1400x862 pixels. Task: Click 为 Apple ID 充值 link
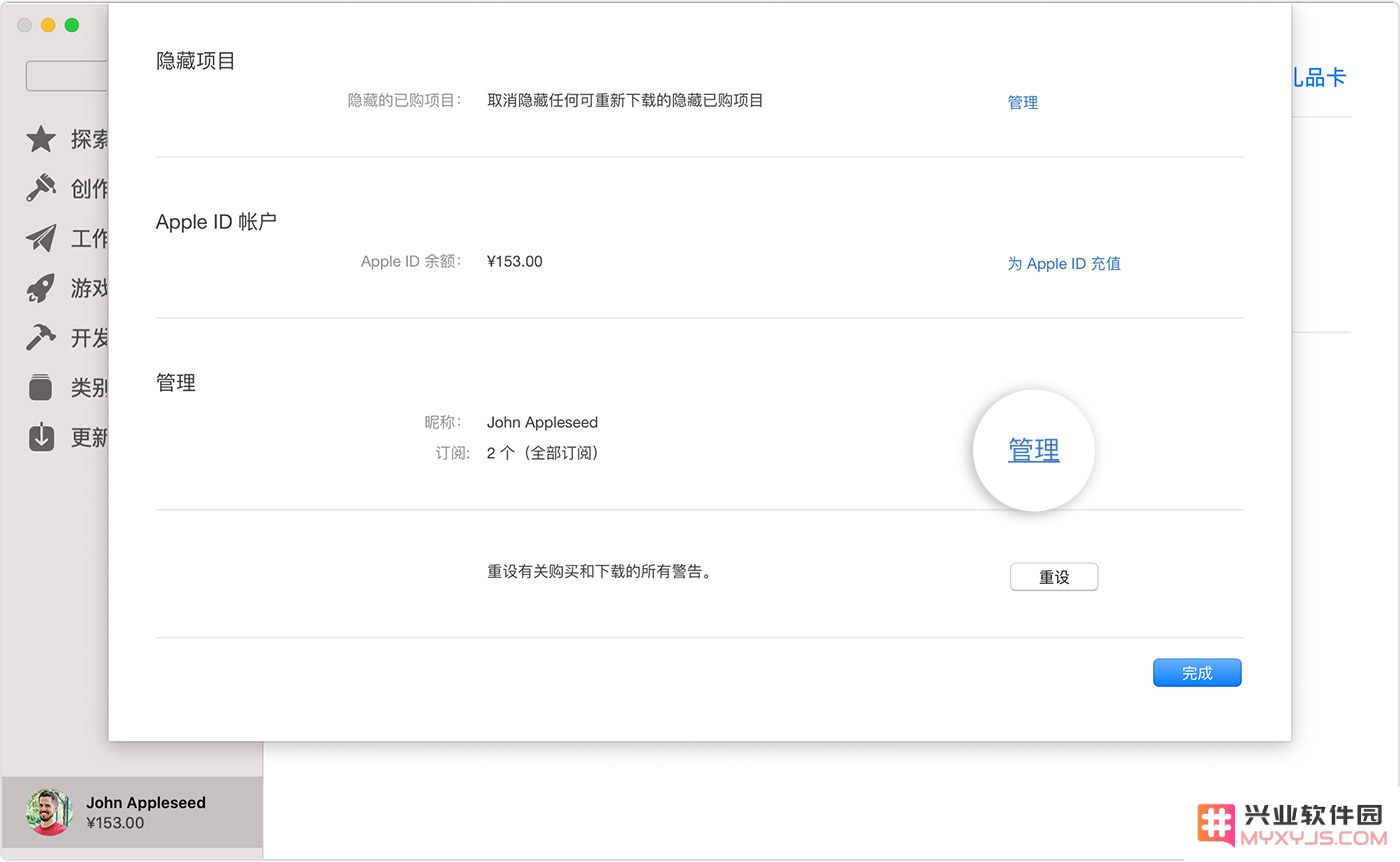(1064, 264)
